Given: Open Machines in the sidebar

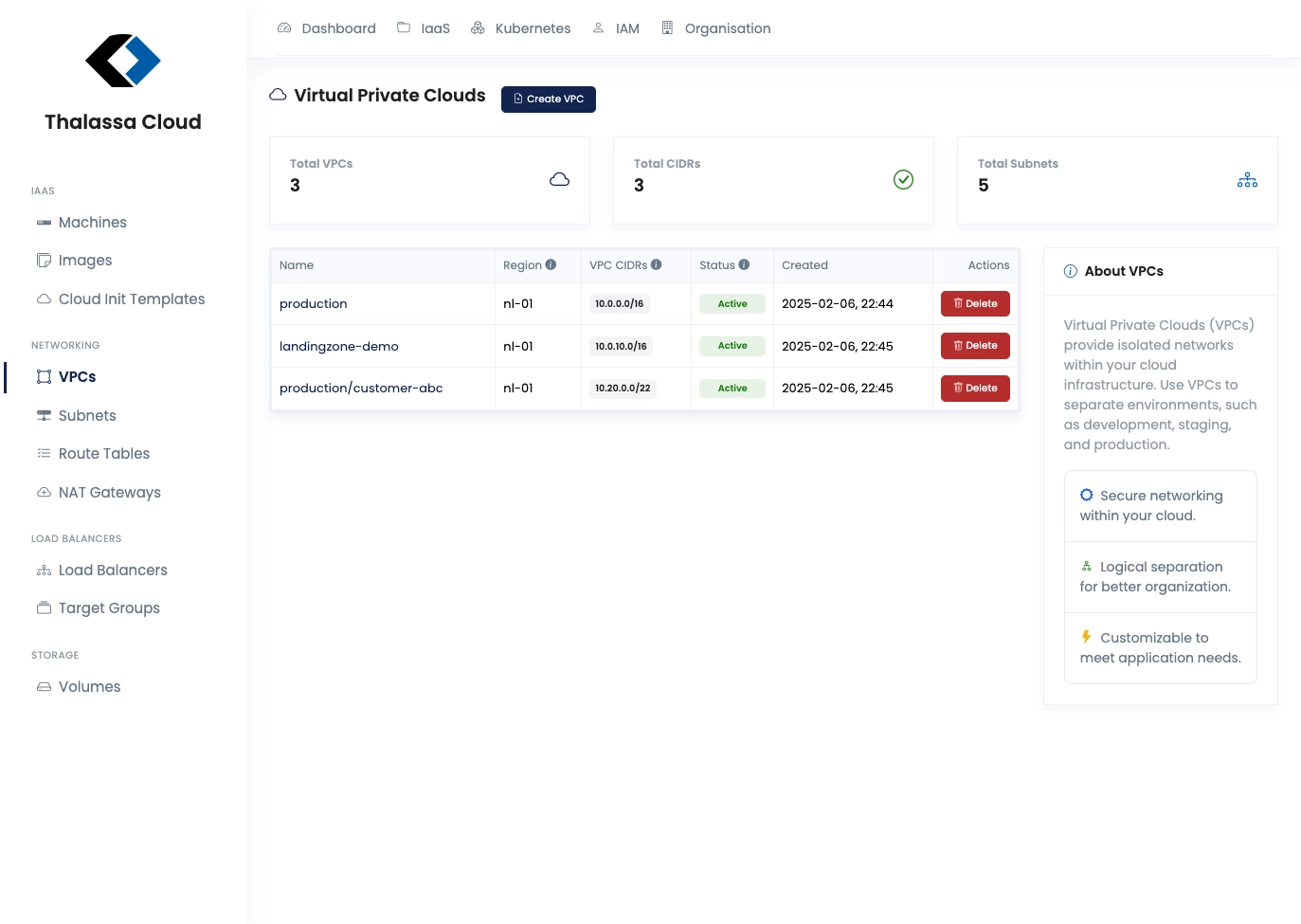Looking at the screenshot, I should point(92,223).
